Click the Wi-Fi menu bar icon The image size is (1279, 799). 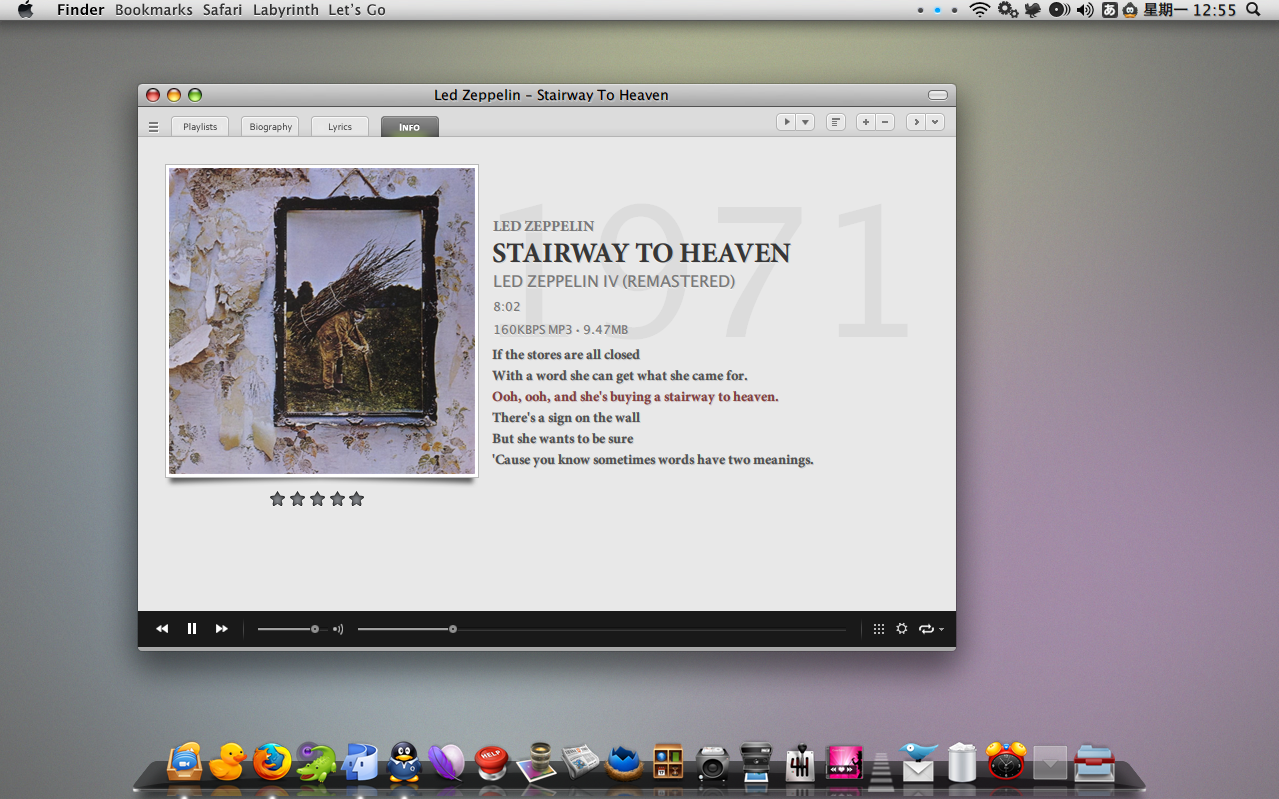tap(980, 10)
